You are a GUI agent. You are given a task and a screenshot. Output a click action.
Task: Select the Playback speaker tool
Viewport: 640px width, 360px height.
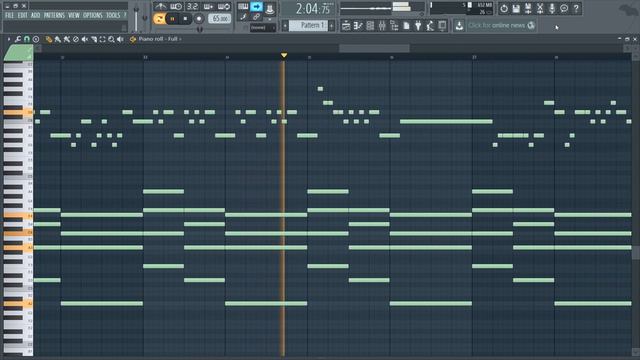120,39
